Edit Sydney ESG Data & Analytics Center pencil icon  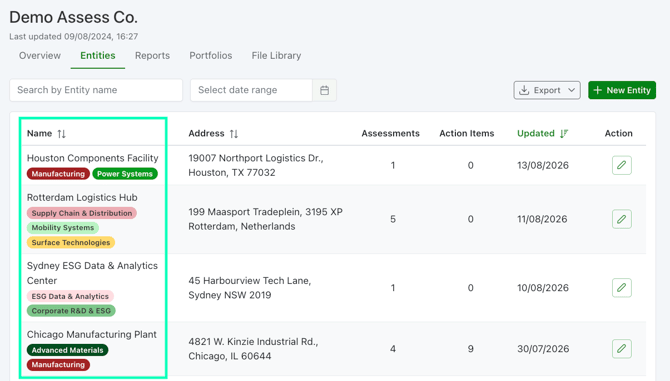(622, 288)
